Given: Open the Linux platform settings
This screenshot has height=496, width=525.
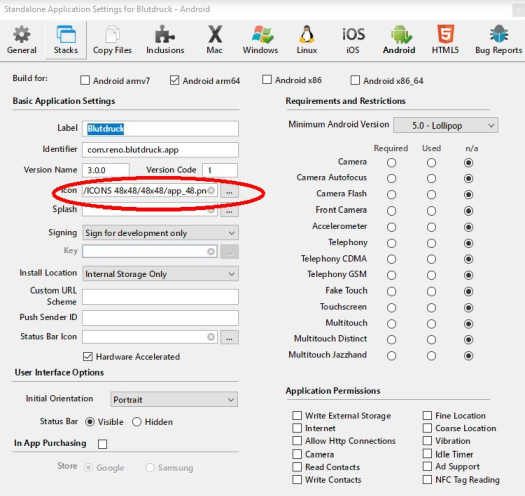Looking at the screenshot, I should coord(307,40).
